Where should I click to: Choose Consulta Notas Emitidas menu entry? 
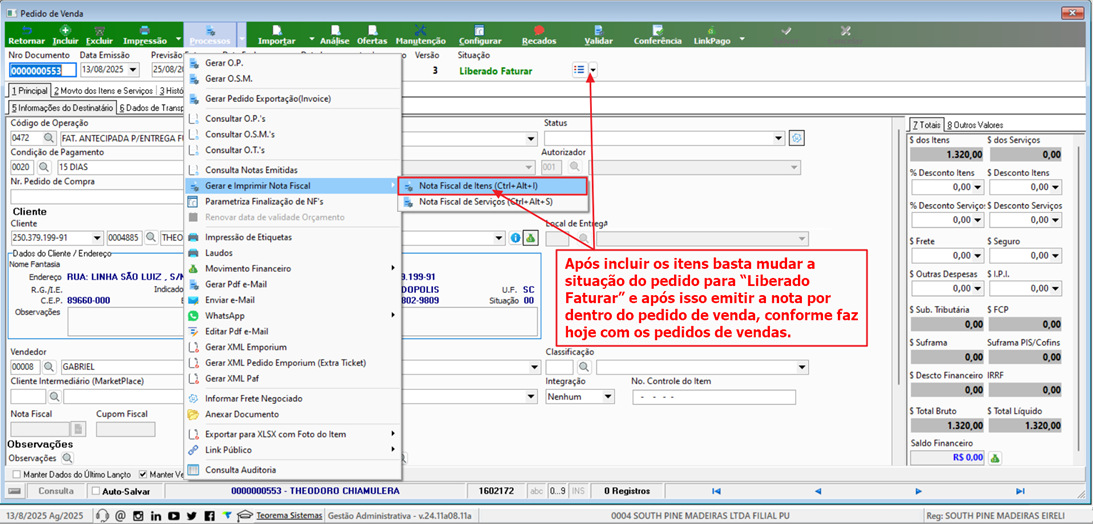(293, 170)
